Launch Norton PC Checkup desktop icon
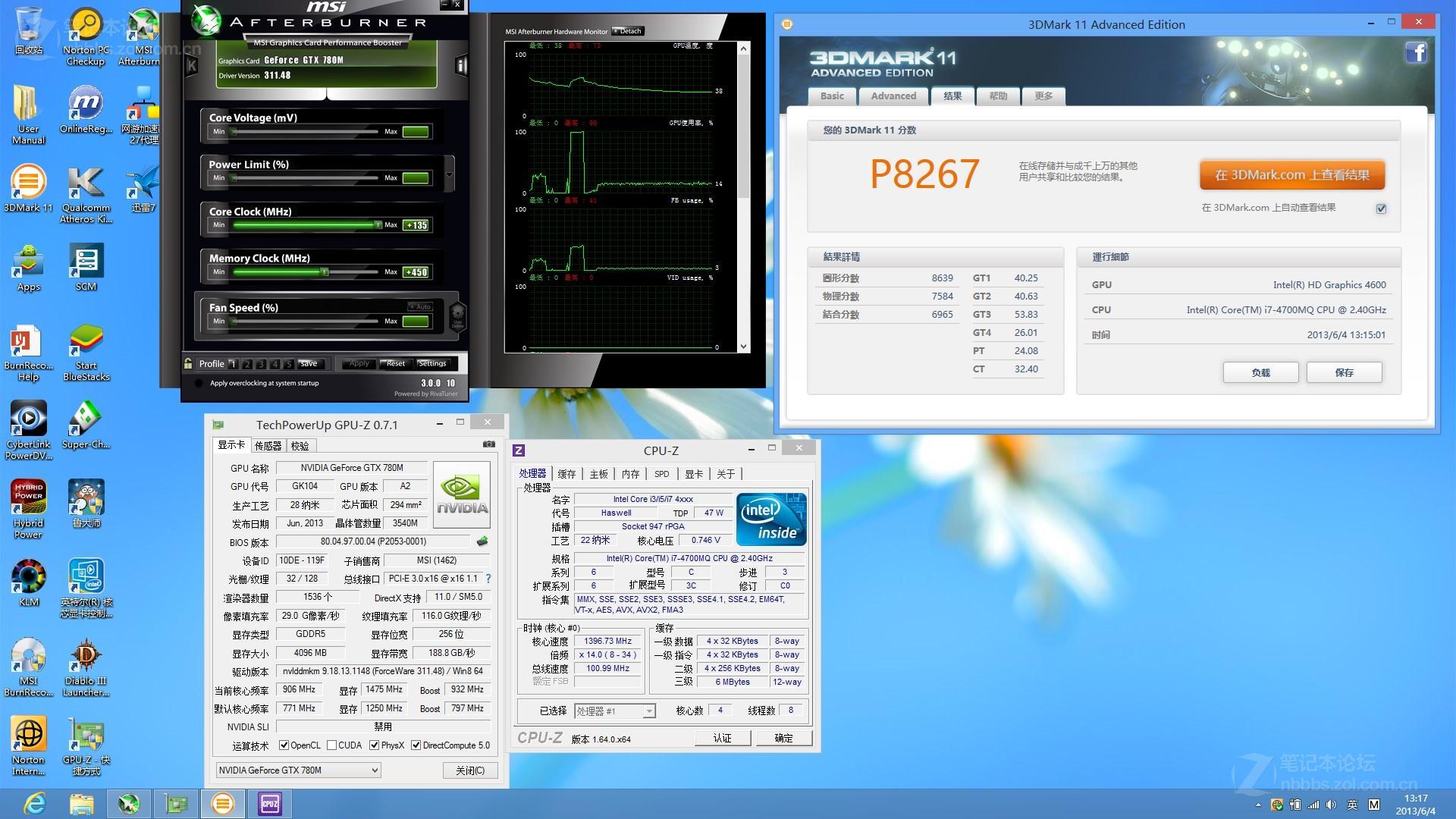Image resolution: width=1456 pixels, height=819 pixels. pos(86,36)
